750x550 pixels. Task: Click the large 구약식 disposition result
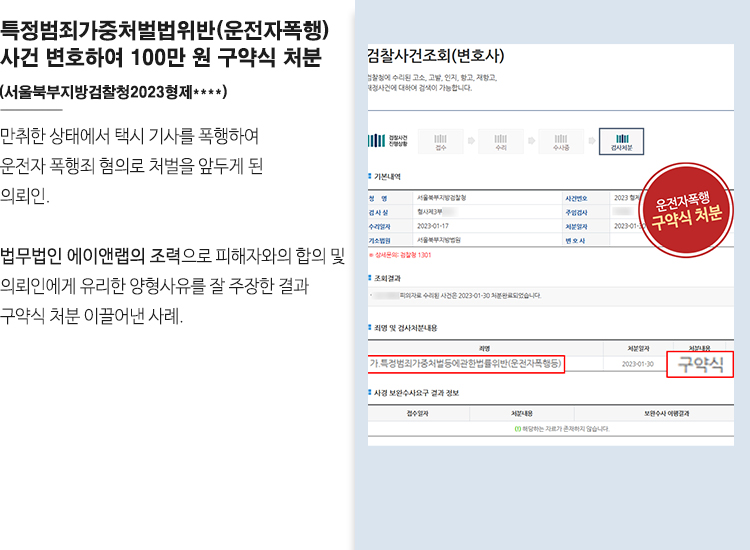tap(700, 364)
